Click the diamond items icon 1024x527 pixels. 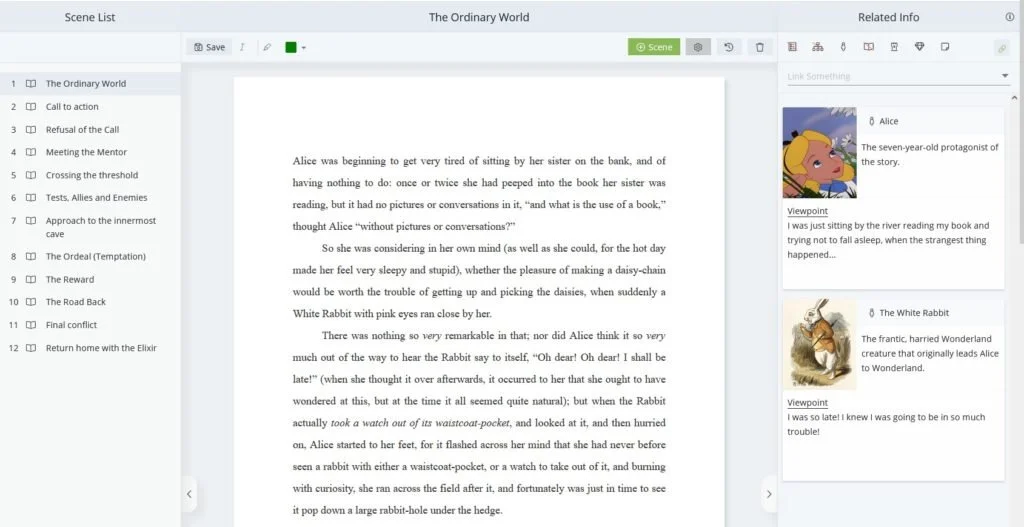pyautogui.click(x=920, y=47)
